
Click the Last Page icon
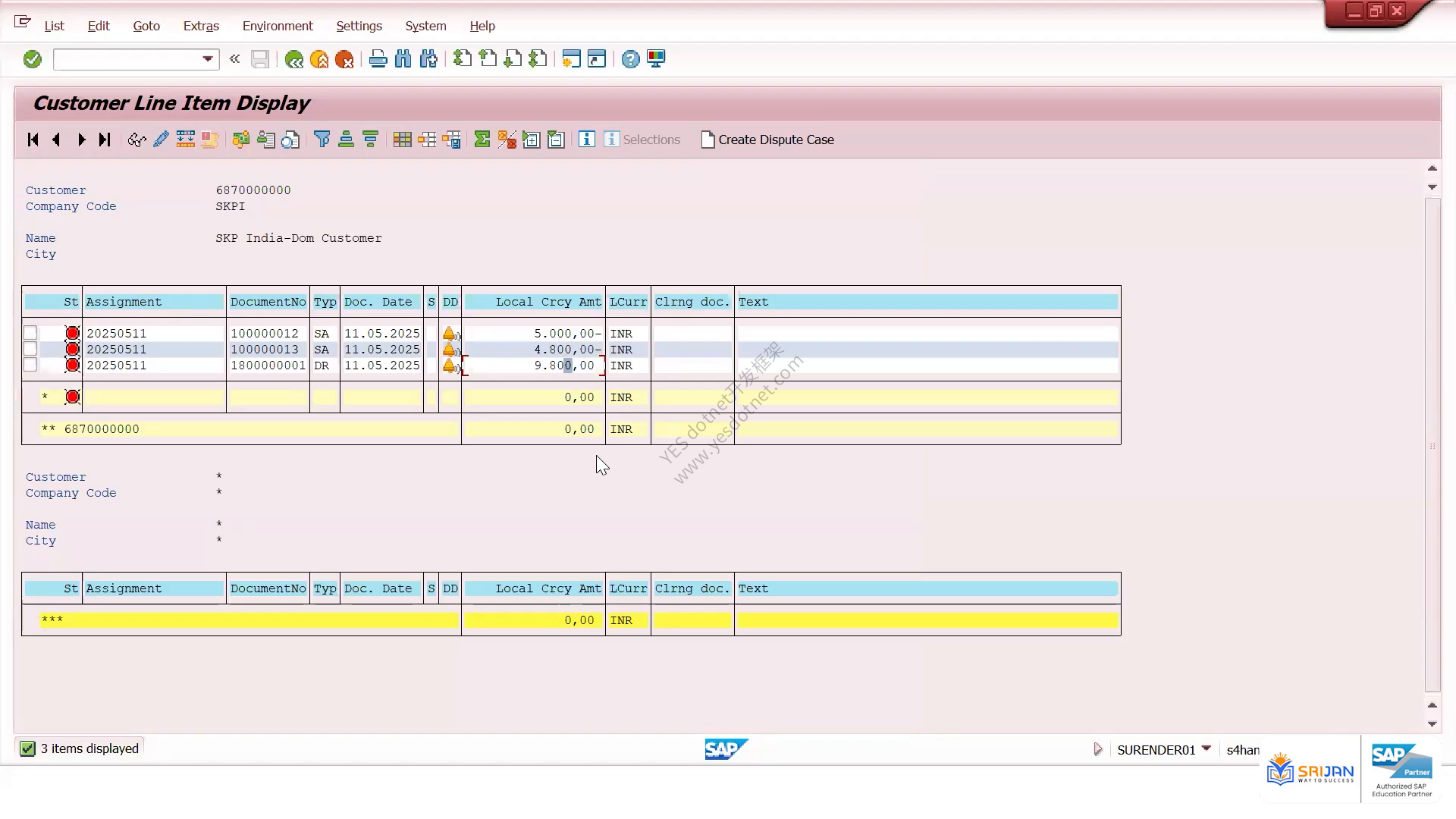click(x=538, y=59)
